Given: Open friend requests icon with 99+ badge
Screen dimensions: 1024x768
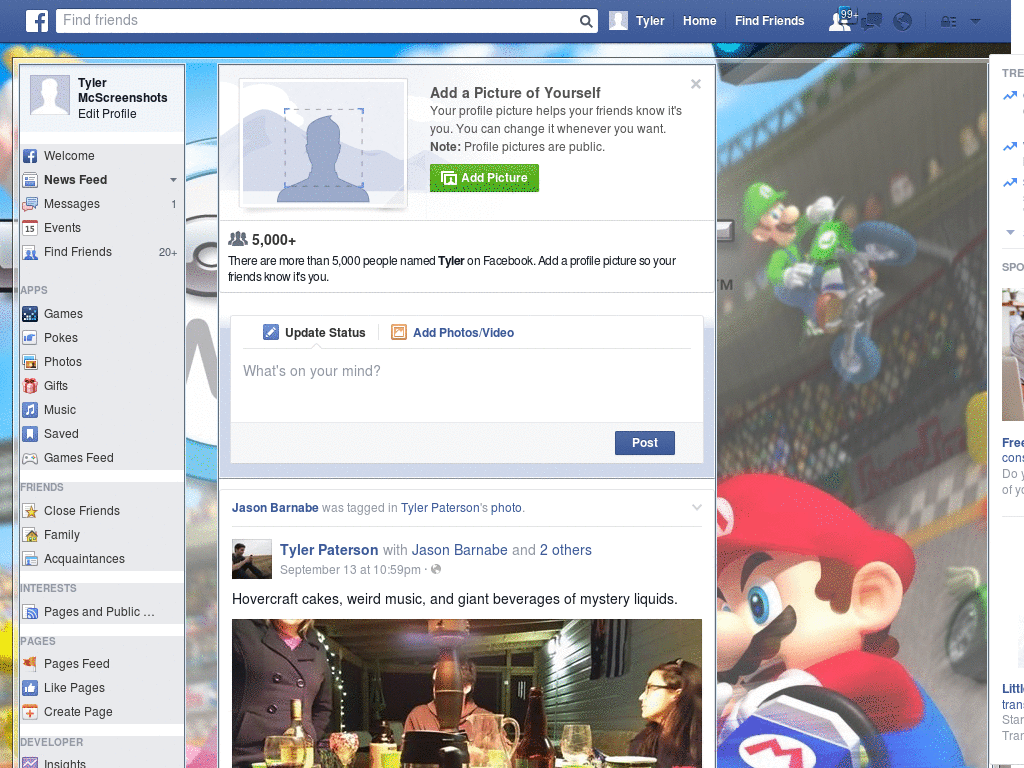Looking at the screenshot, I should [841, 21].
